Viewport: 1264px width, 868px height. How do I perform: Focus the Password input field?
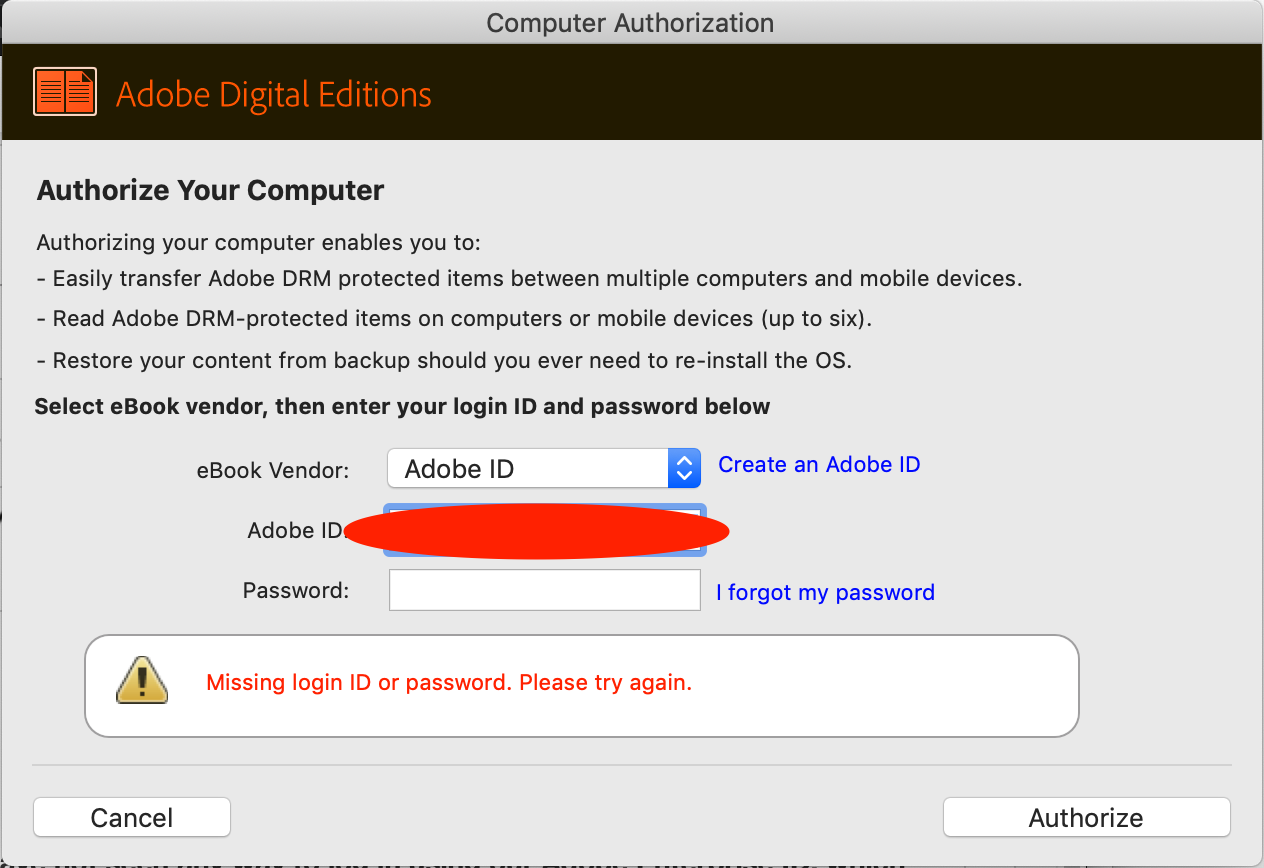tap(544, 590)
